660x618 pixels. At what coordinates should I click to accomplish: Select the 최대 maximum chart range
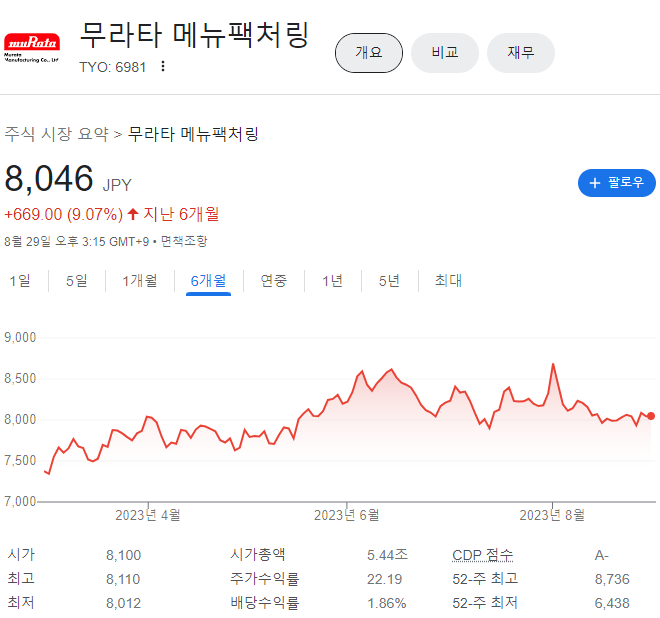click(x=448, y=280)
